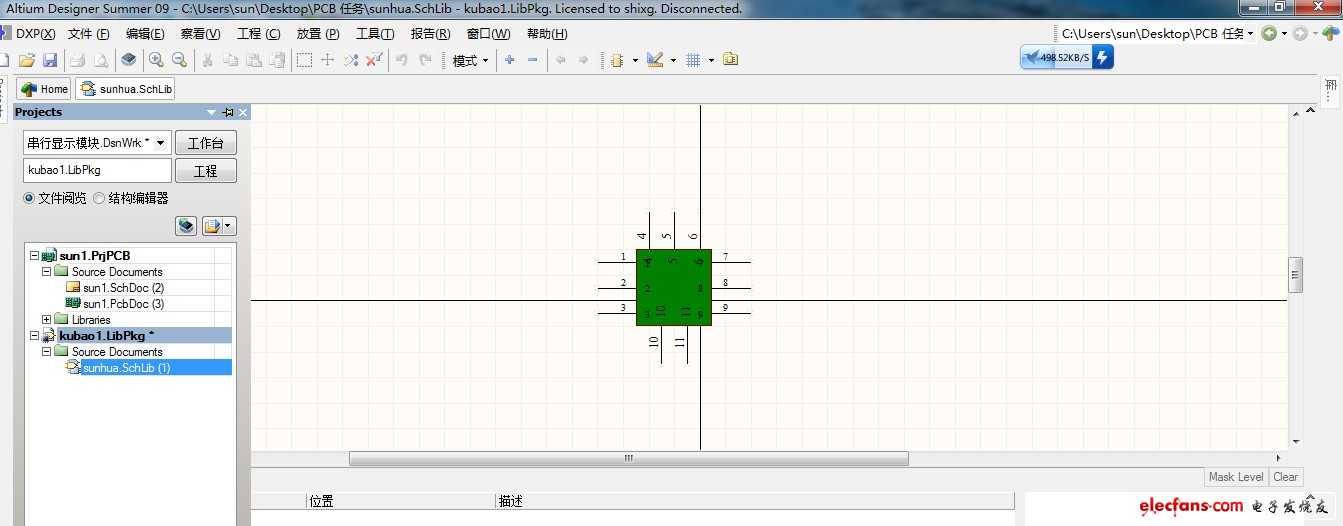Click the print icon in the toolbar
This screenshot has height=526, width=1343.
tap(77, 60)
